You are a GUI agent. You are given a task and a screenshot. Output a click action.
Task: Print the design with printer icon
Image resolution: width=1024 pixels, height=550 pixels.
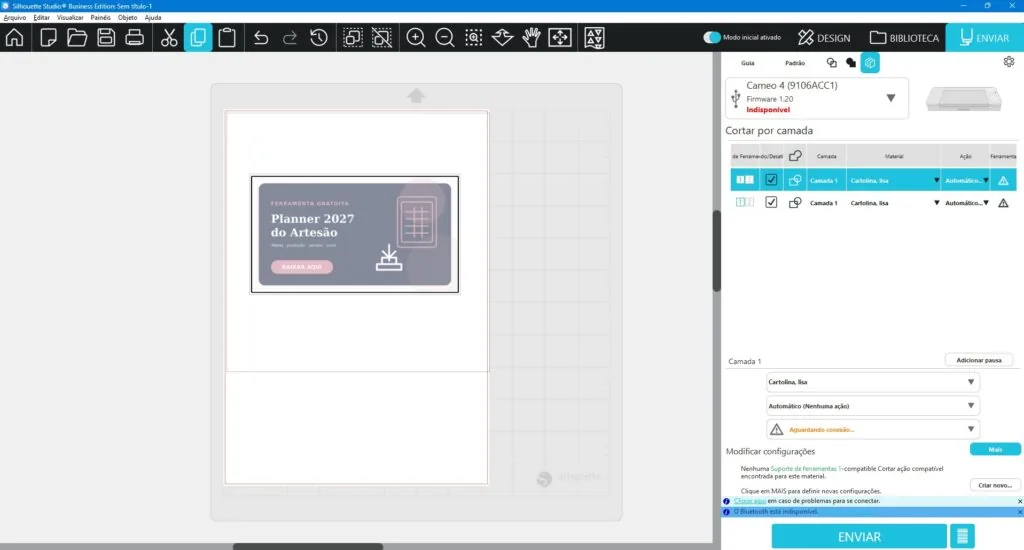(x=135, y=37)
